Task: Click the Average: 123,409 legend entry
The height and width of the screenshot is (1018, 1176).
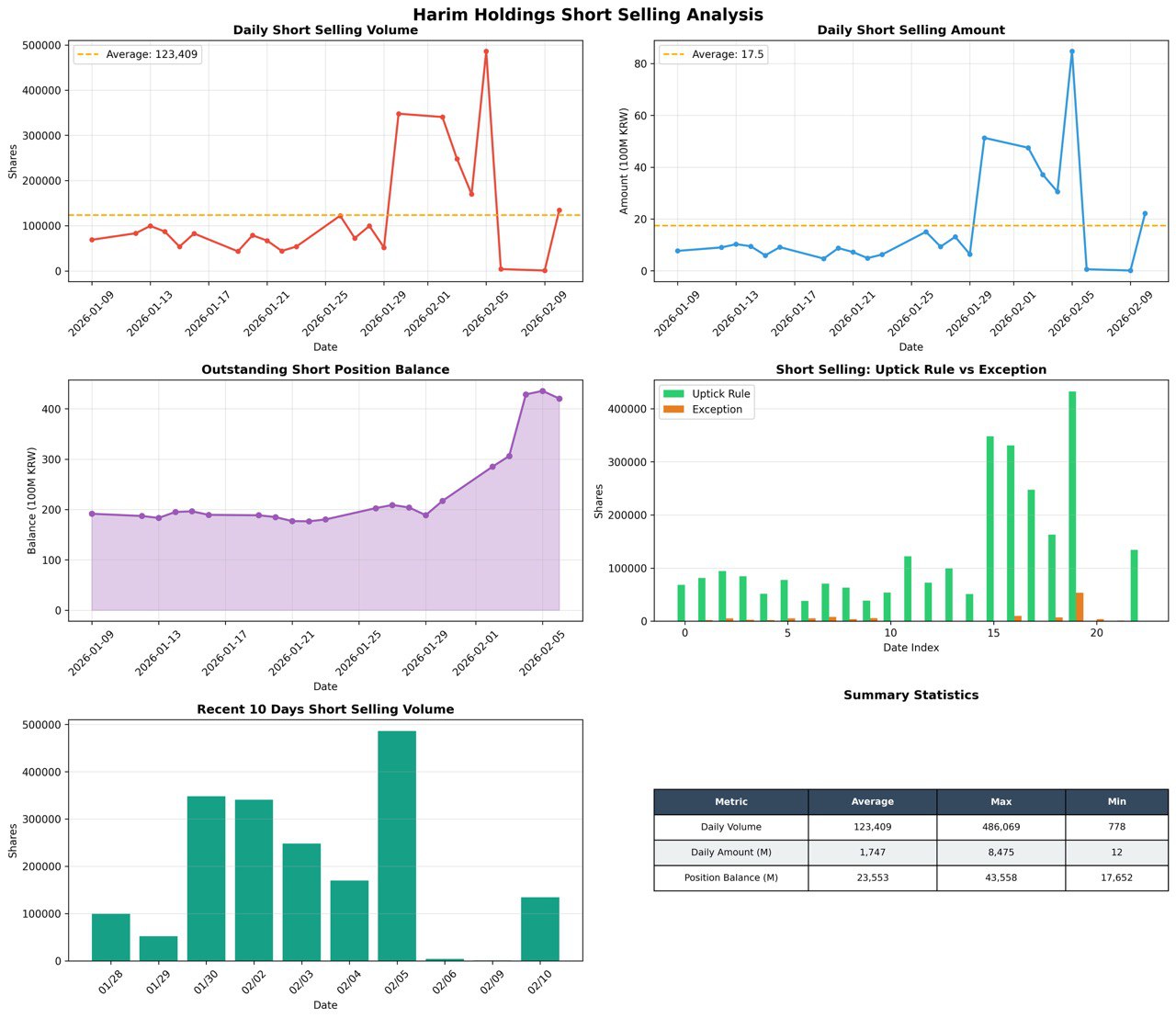Action: (x=138, y=54)
